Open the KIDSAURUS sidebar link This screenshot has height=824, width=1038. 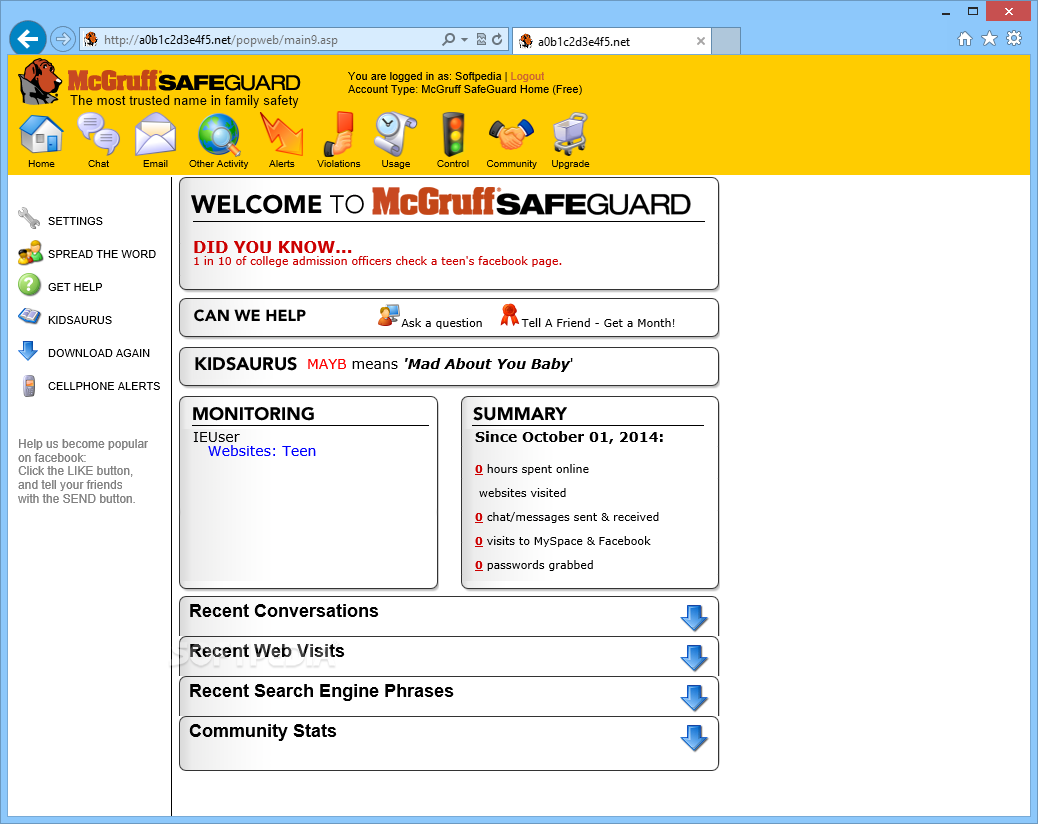(80, 320)
